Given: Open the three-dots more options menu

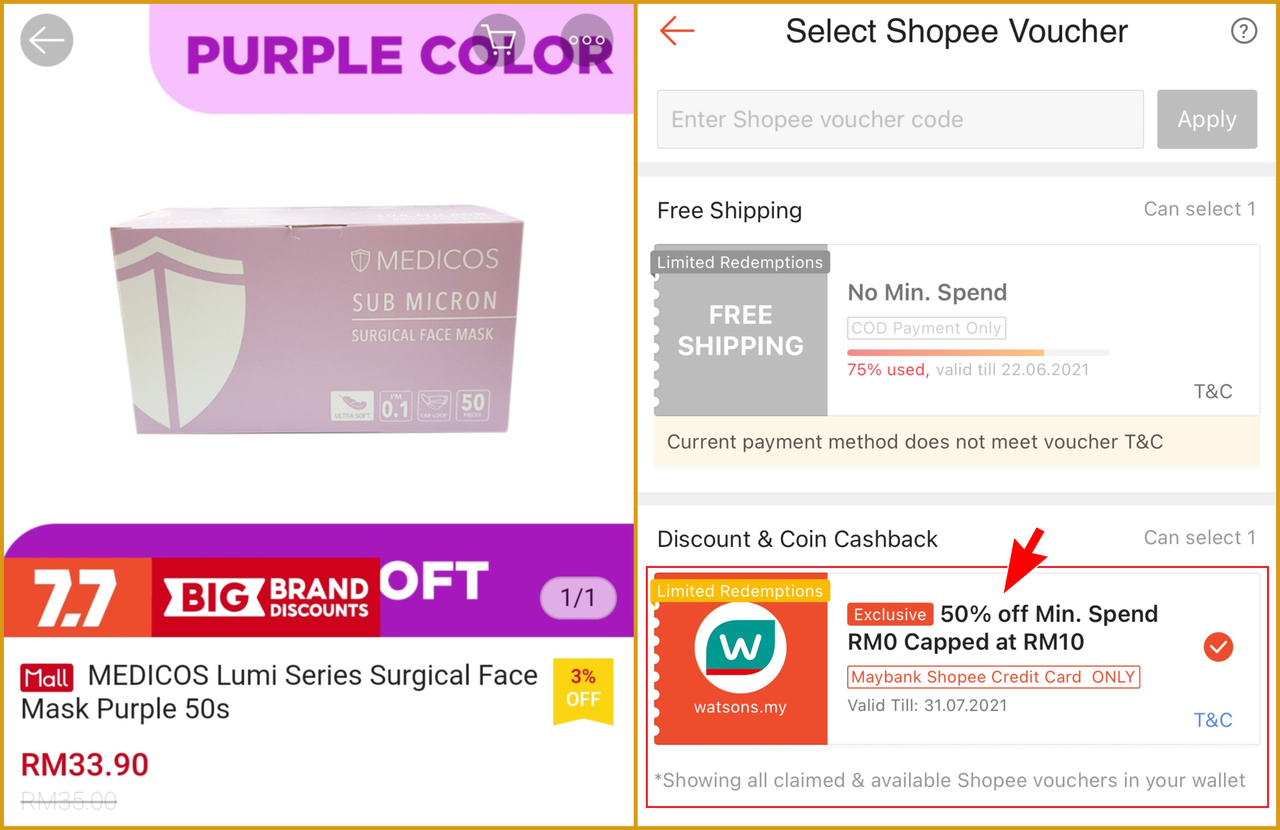Looking at the screenshot, I should point(587,40).
